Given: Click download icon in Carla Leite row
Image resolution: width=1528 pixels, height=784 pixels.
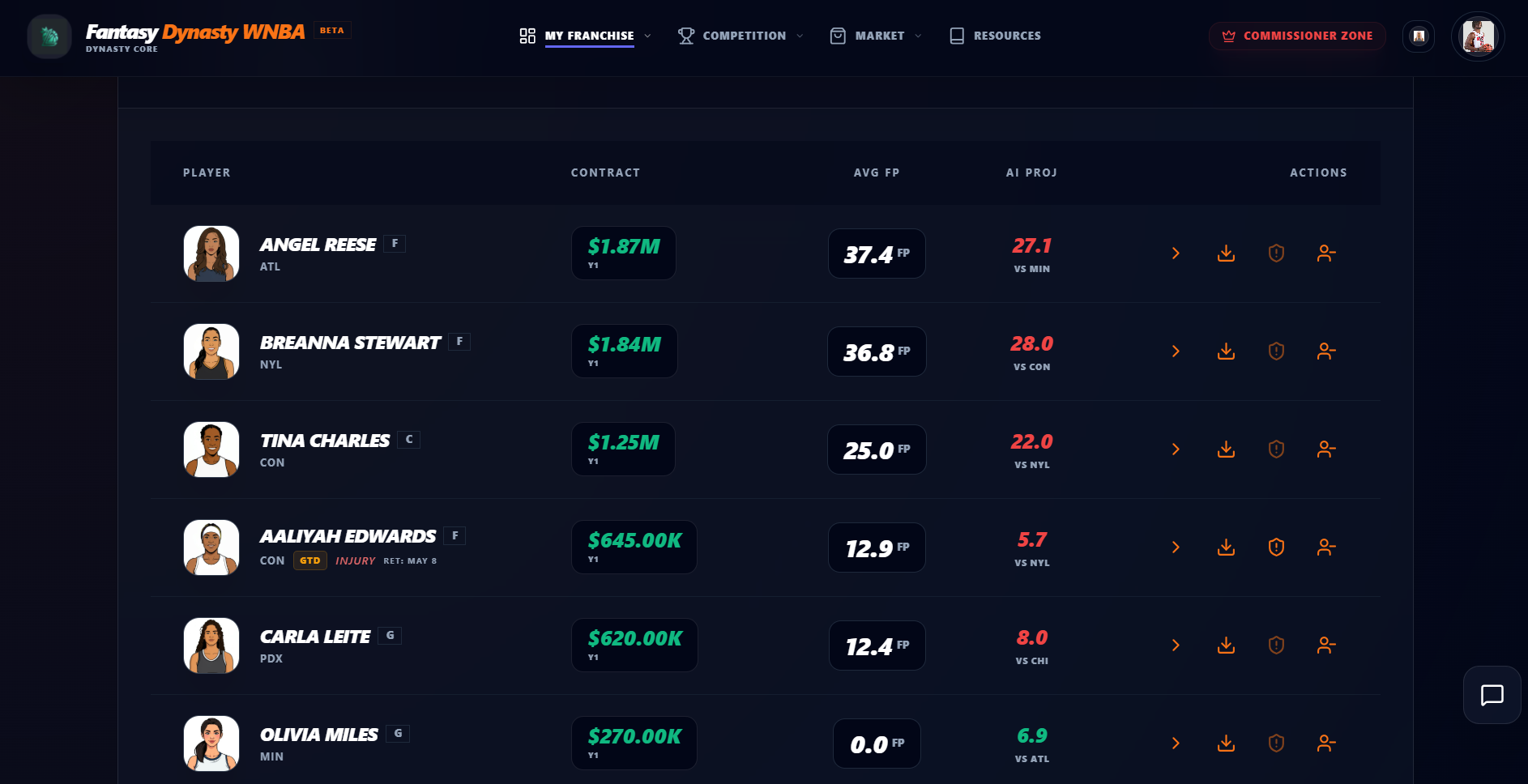Looking at the screenshot, I should click(x=1227, y=646).
